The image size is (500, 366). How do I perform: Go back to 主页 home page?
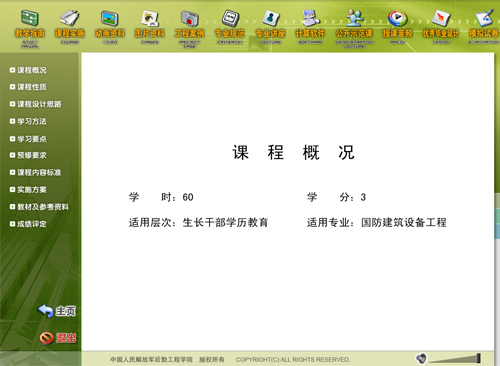[x=57, y=311]
